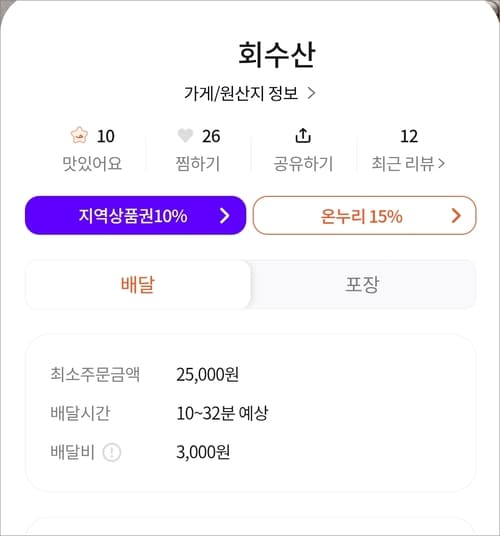Image resolution: width=500 pixels, height=536 pixels.
Task: Click the 맛있어요 count 10
Action: [x=106, y=136]
